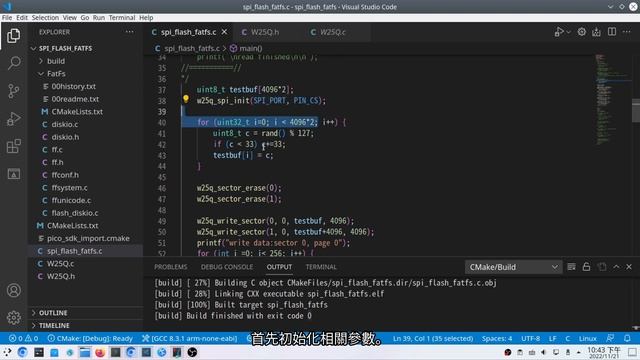
Task: Switch to the W25Q.h editor tab
Action: (265, 32)
